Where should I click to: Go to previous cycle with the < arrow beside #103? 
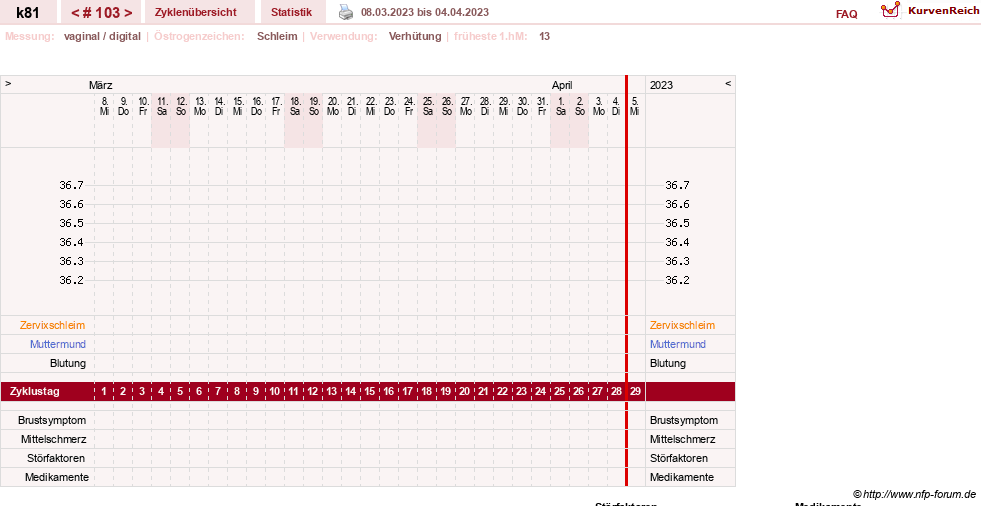point(75,13)
